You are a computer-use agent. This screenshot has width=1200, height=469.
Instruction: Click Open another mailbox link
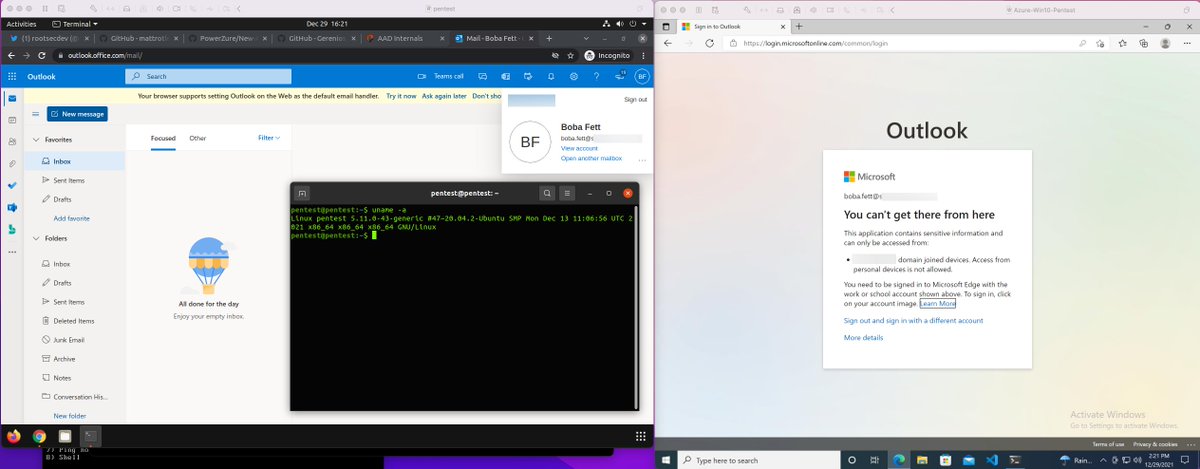click(591, 158)
